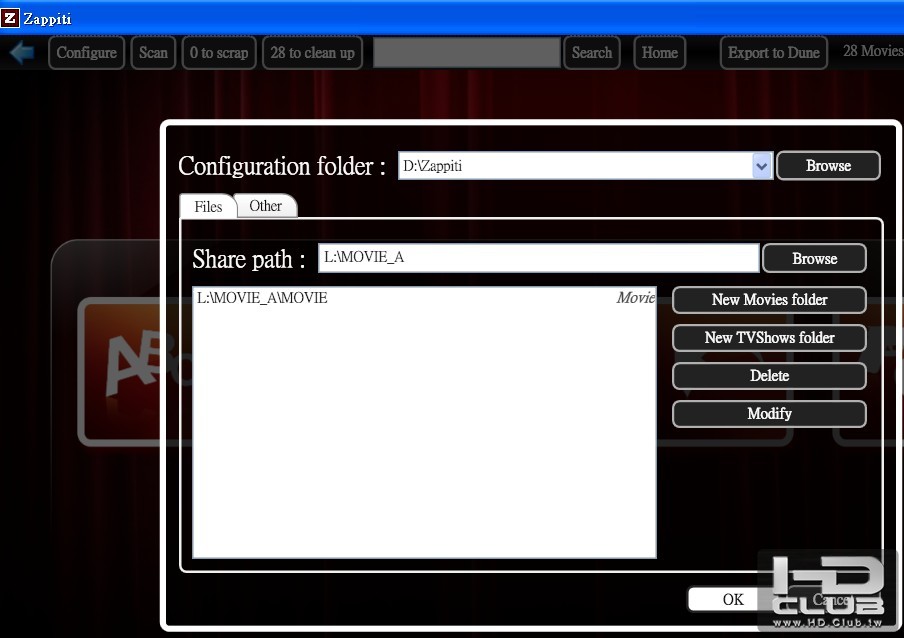This screenshot has height=638, width=904.
Task: Click the blue back arrow icon
Action: coord(22,52)
